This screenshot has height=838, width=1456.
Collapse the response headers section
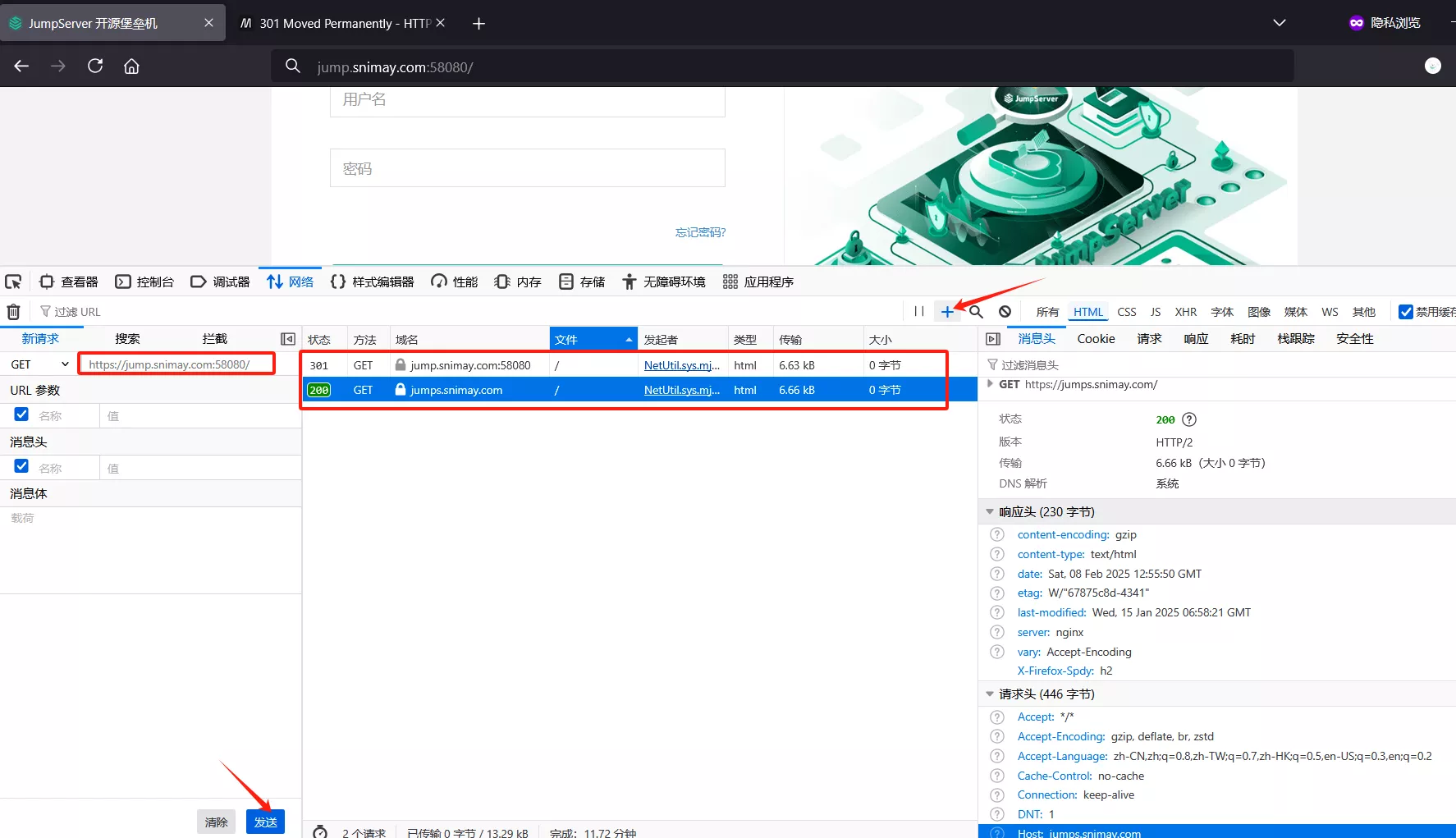coord(990,512)
